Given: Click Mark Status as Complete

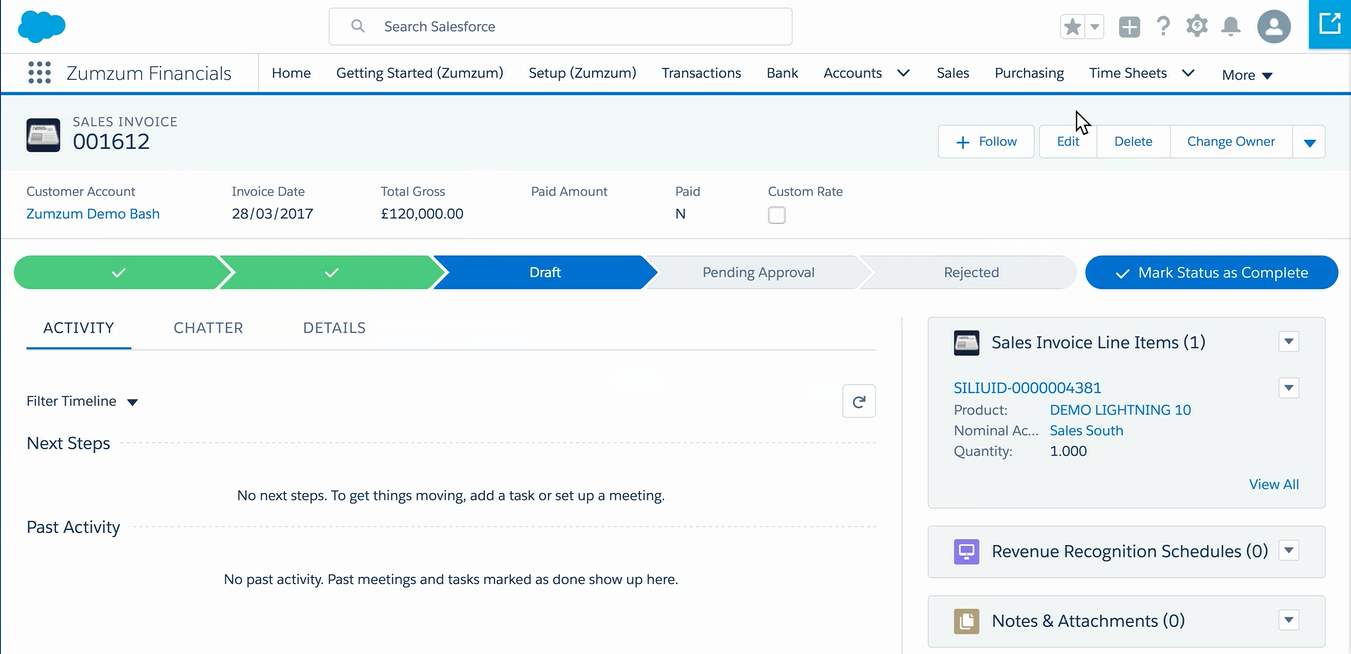Looking at the screenshot, I should coord(1211,272).
